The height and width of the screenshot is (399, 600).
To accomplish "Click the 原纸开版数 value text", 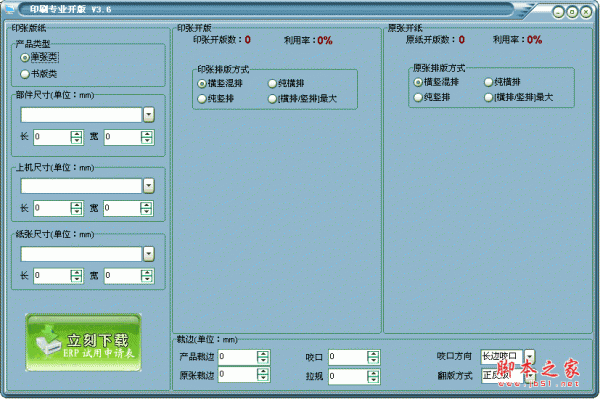I will point(461,40).
